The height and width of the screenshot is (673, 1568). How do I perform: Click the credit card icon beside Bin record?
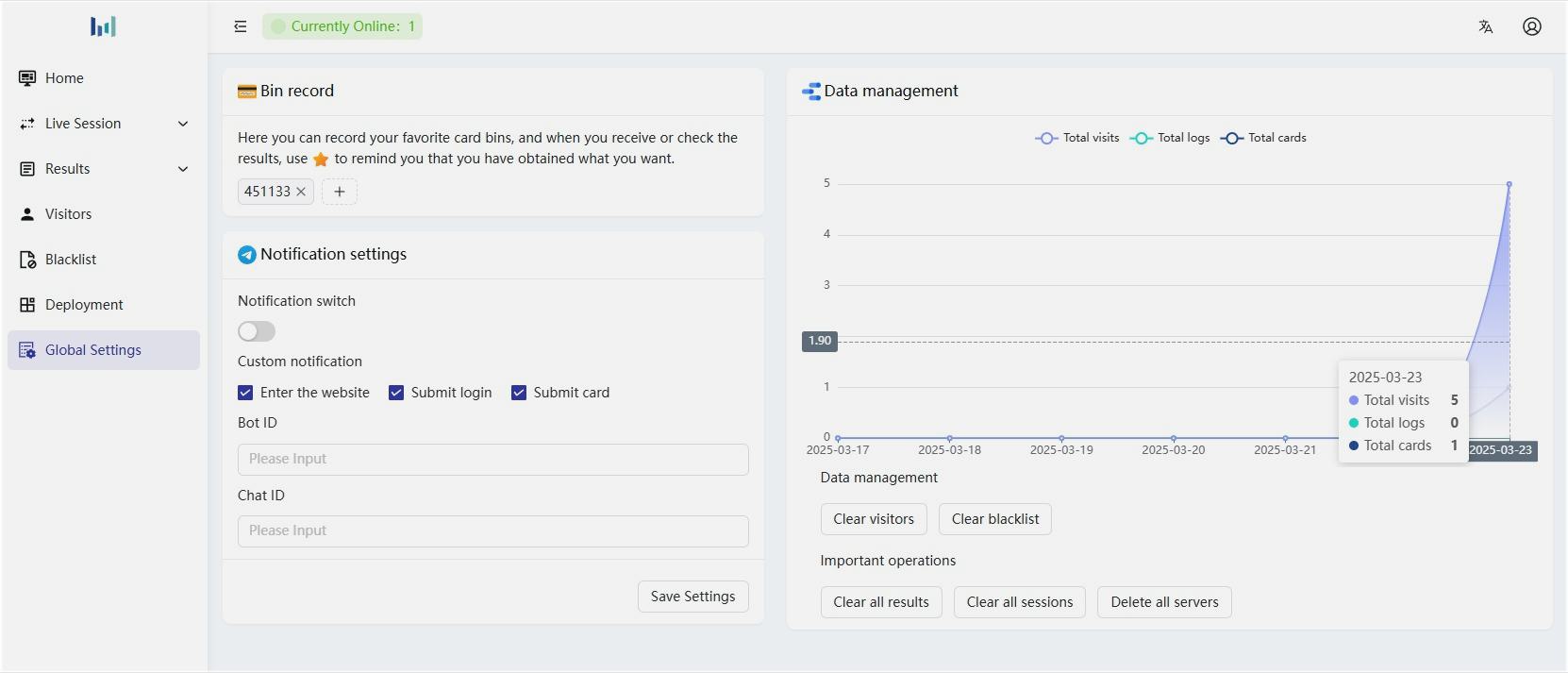247,92
